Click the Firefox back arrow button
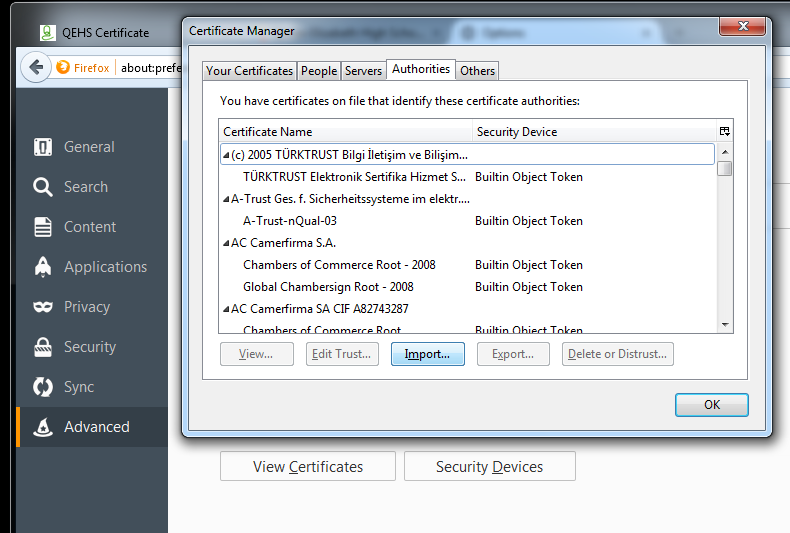Image resolution: width=790 pixels, height=533 pixels. tap(36, 67)
